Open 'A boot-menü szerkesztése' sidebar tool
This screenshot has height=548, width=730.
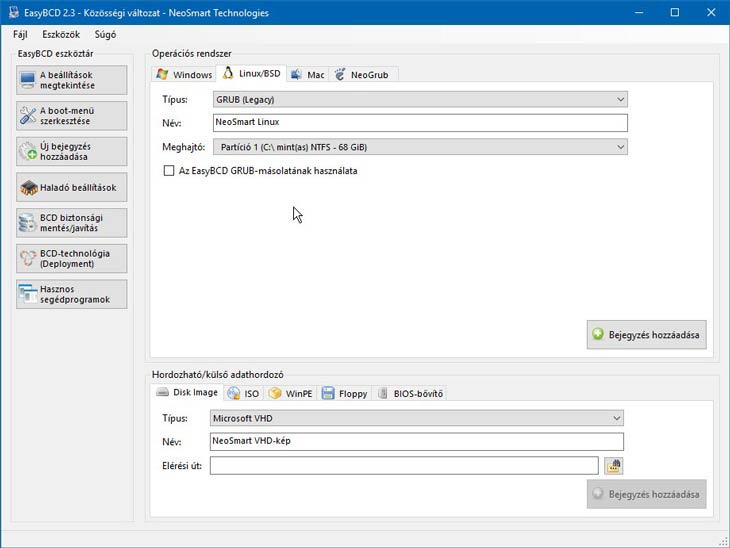click(72, 116)
